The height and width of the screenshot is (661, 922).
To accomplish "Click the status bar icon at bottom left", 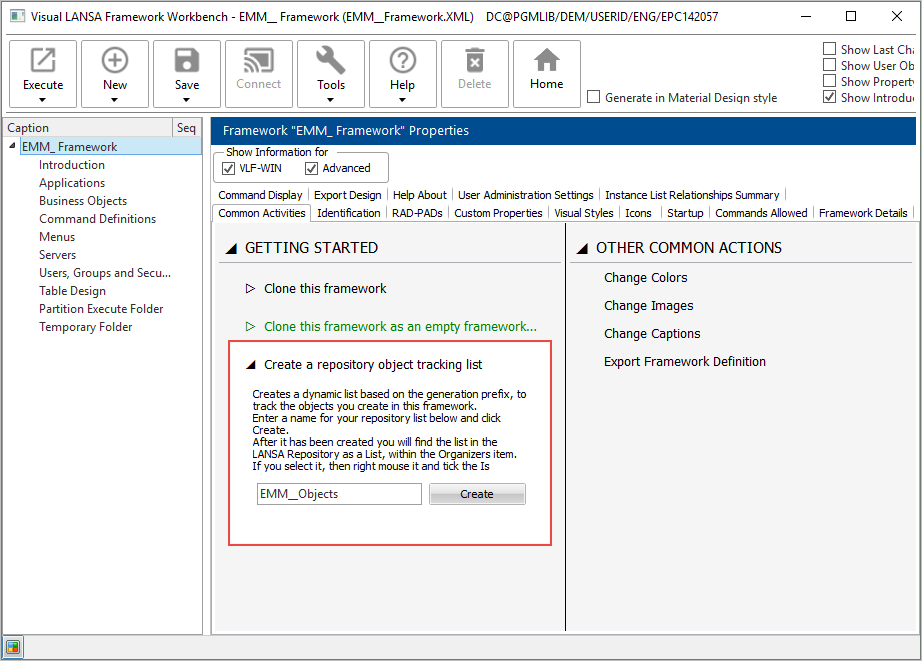I will pyautogui.click(x=13, y=646).
